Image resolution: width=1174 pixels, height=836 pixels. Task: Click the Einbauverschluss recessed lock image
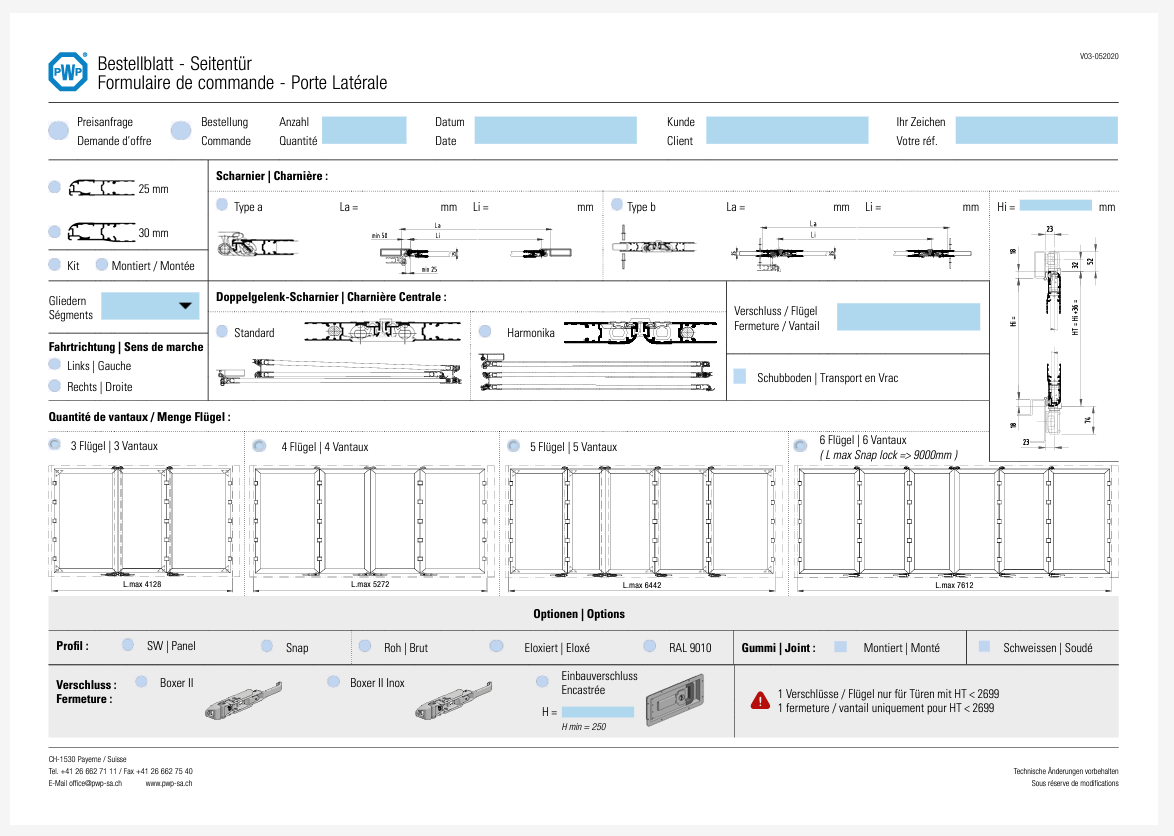[675, 700]
